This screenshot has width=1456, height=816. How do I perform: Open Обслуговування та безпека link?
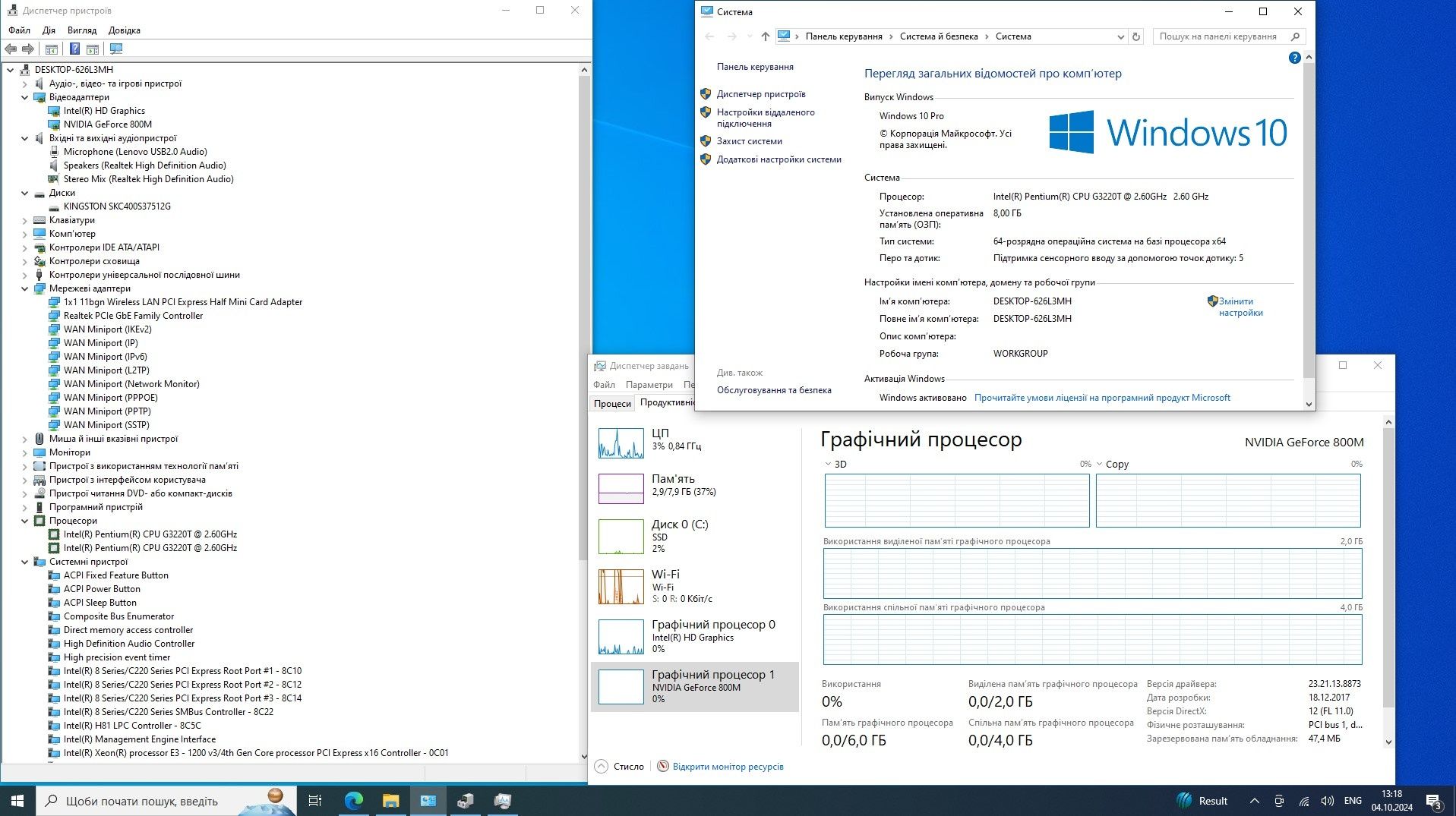pos(774,390)
